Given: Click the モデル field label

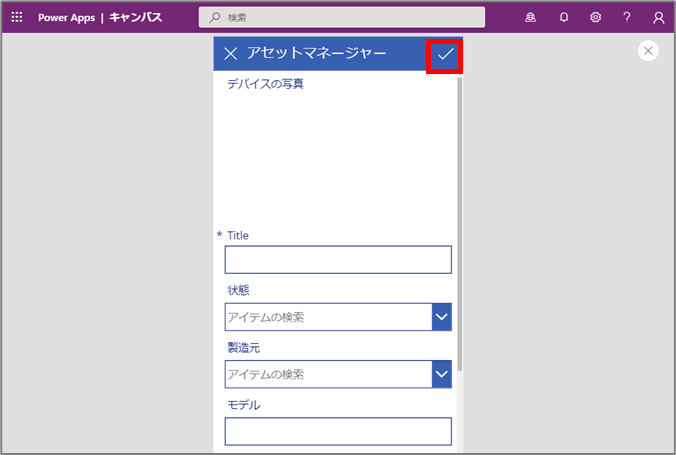Looking at the screenshot, I should tap(244, 405).
